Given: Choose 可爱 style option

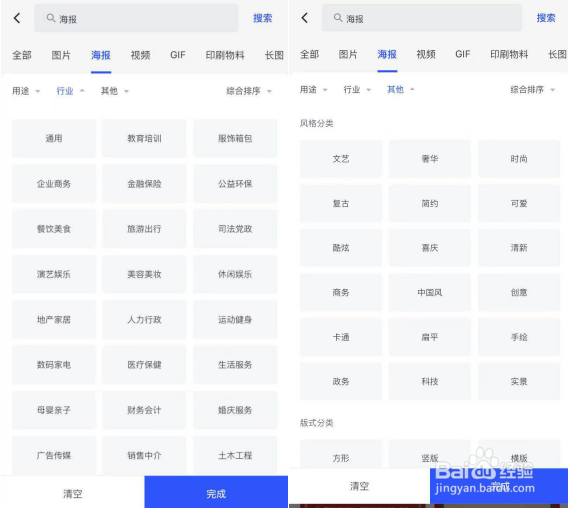Looking at the screenshot, I should [519, 203].
